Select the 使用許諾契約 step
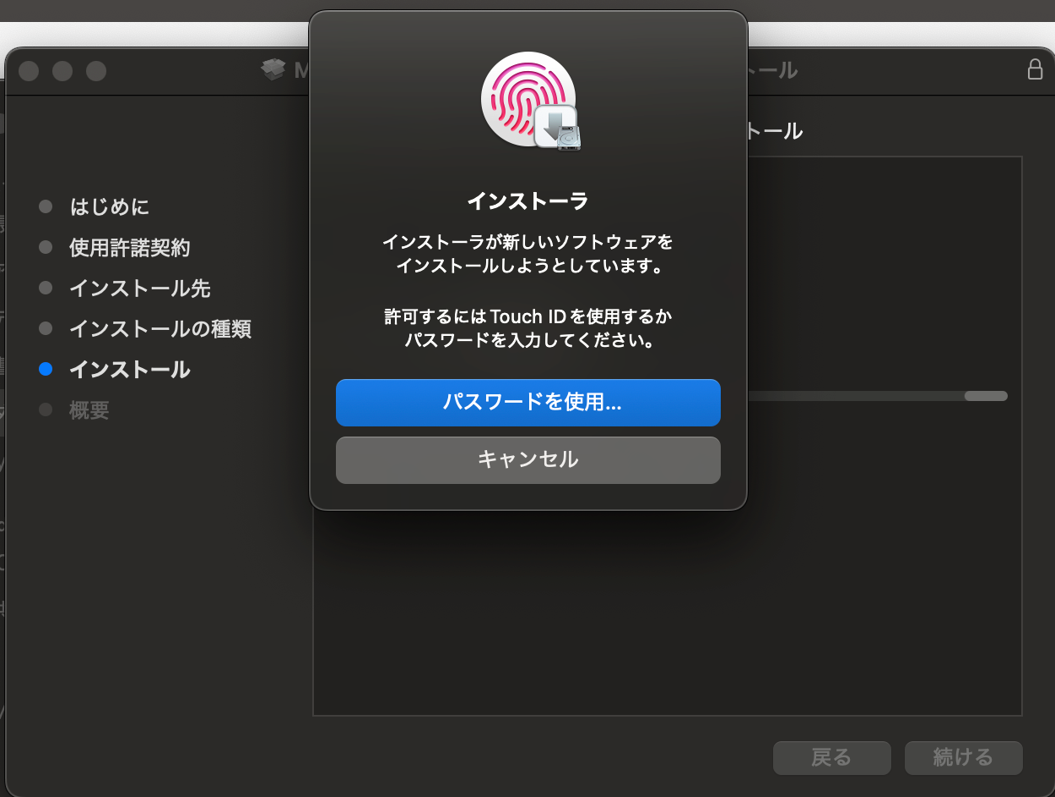 click(x=130, y=248)
